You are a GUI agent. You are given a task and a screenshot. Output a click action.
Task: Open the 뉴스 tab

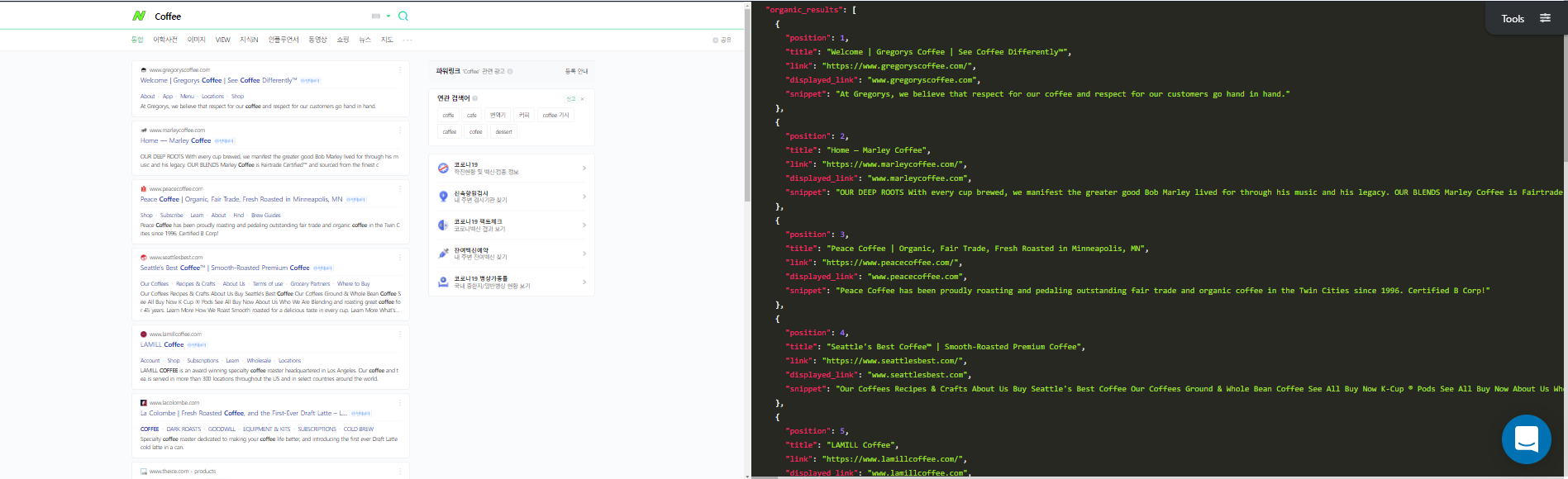click(x=365, y=40)
